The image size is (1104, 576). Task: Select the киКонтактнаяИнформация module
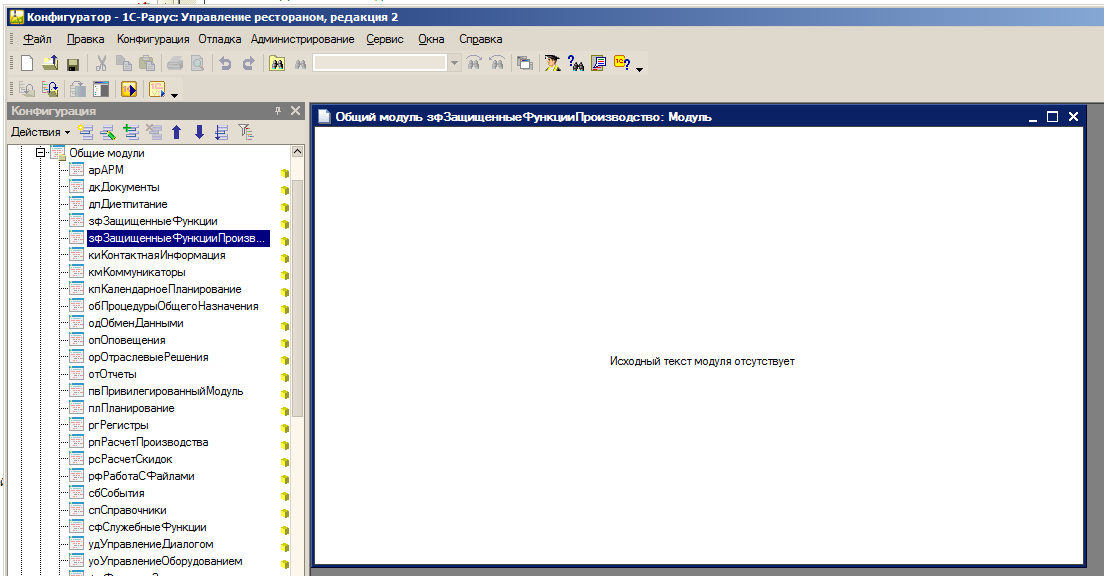tap(157, 255)
